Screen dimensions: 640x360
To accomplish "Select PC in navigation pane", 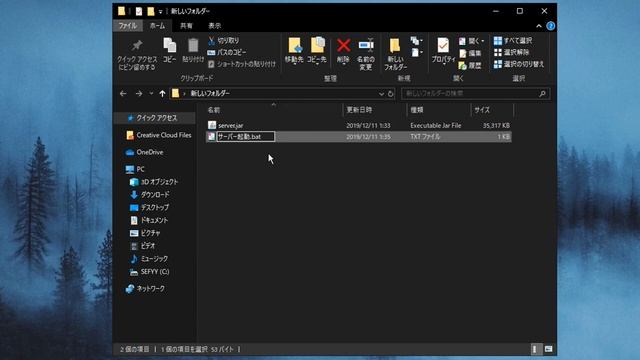I will pos(135,169).
